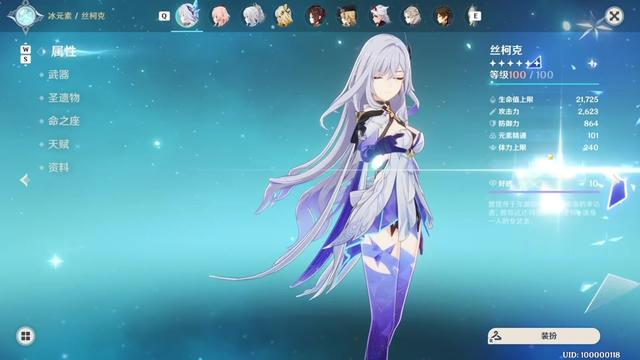Open the 命之座 constellation tab
This screenshot has width=640, height=360.
click(64, 121)
